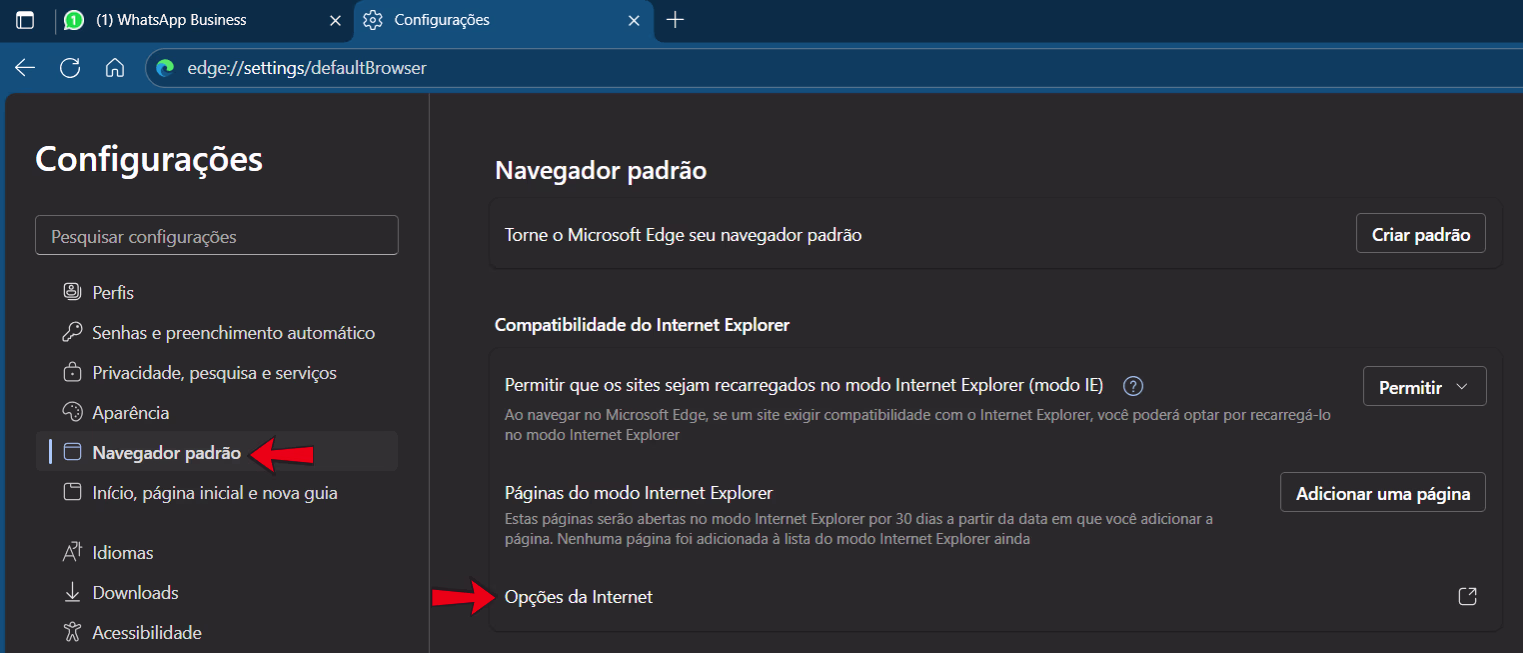Screen dimensions: 1524x653
Task: Open Downloads settings section
Action: coord(217,593)
